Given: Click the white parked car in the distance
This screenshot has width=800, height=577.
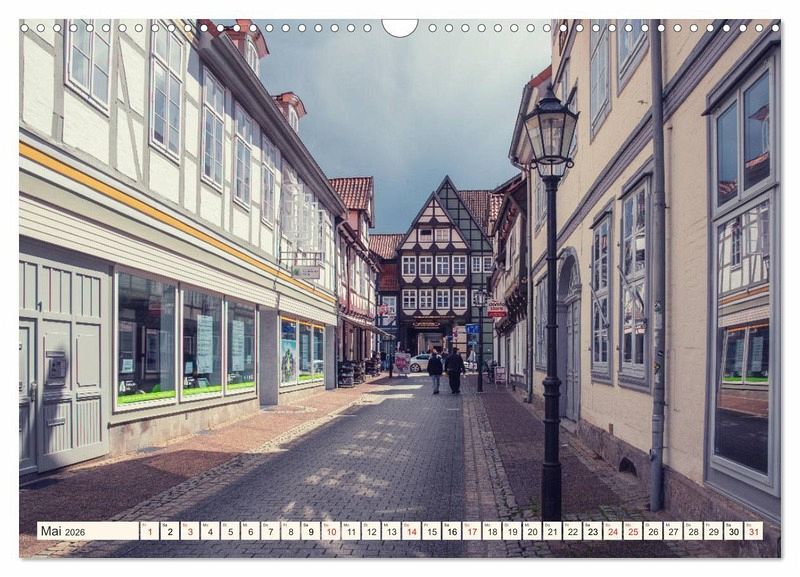Looking at the screenshot, I should 420,362.
